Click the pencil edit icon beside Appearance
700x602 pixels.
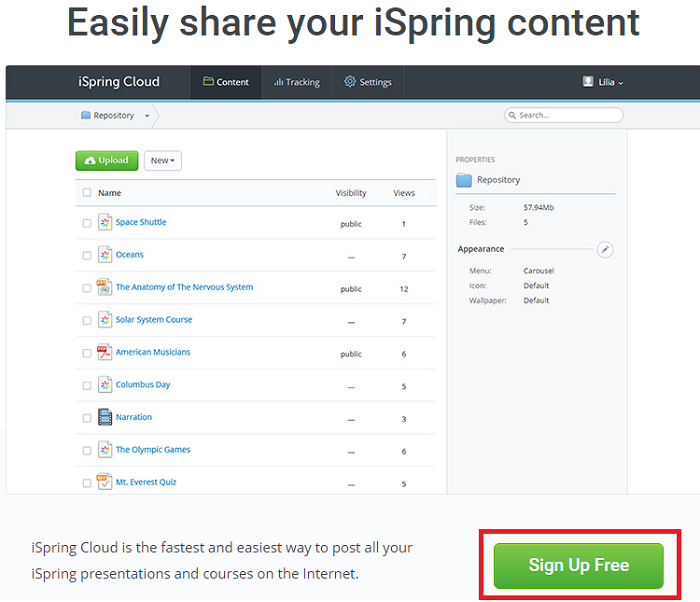tap(605, 249)
